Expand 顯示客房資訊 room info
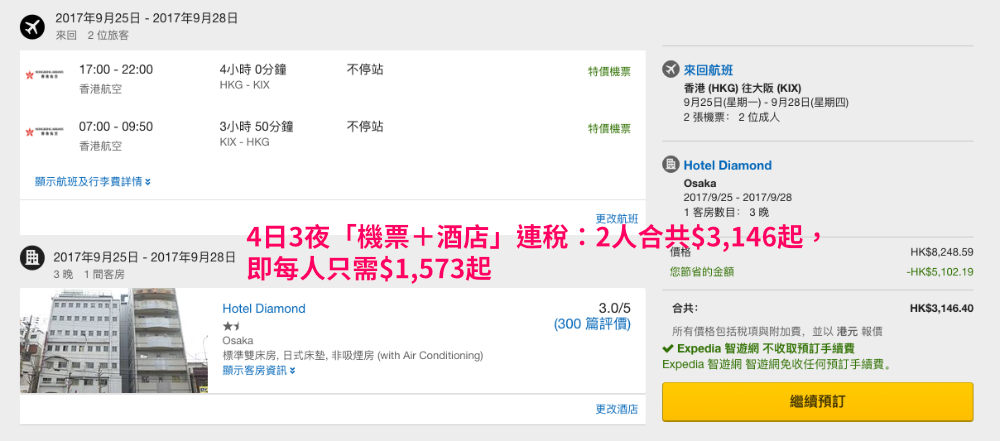The height and width of the screenshot is (441, 1000). coord(259,370)
